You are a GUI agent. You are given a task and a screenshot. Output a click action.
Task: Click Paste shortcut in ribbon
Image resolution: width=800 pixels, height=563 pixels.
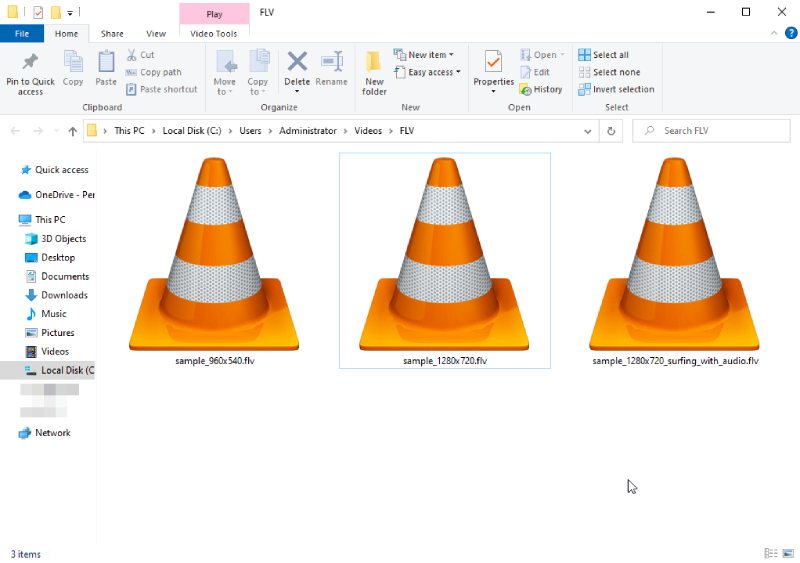click(161, 89)
